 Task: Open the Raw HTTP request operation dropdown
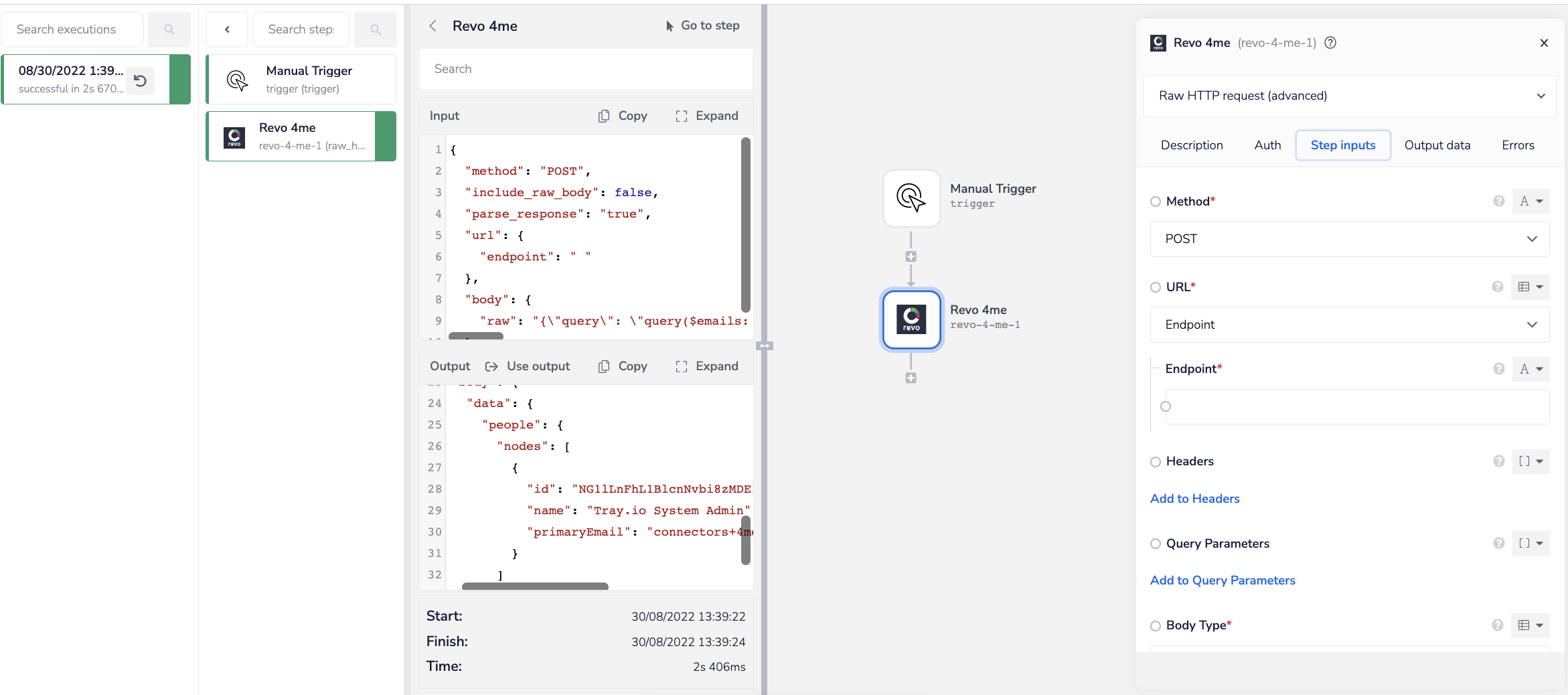click(1349, 96)
